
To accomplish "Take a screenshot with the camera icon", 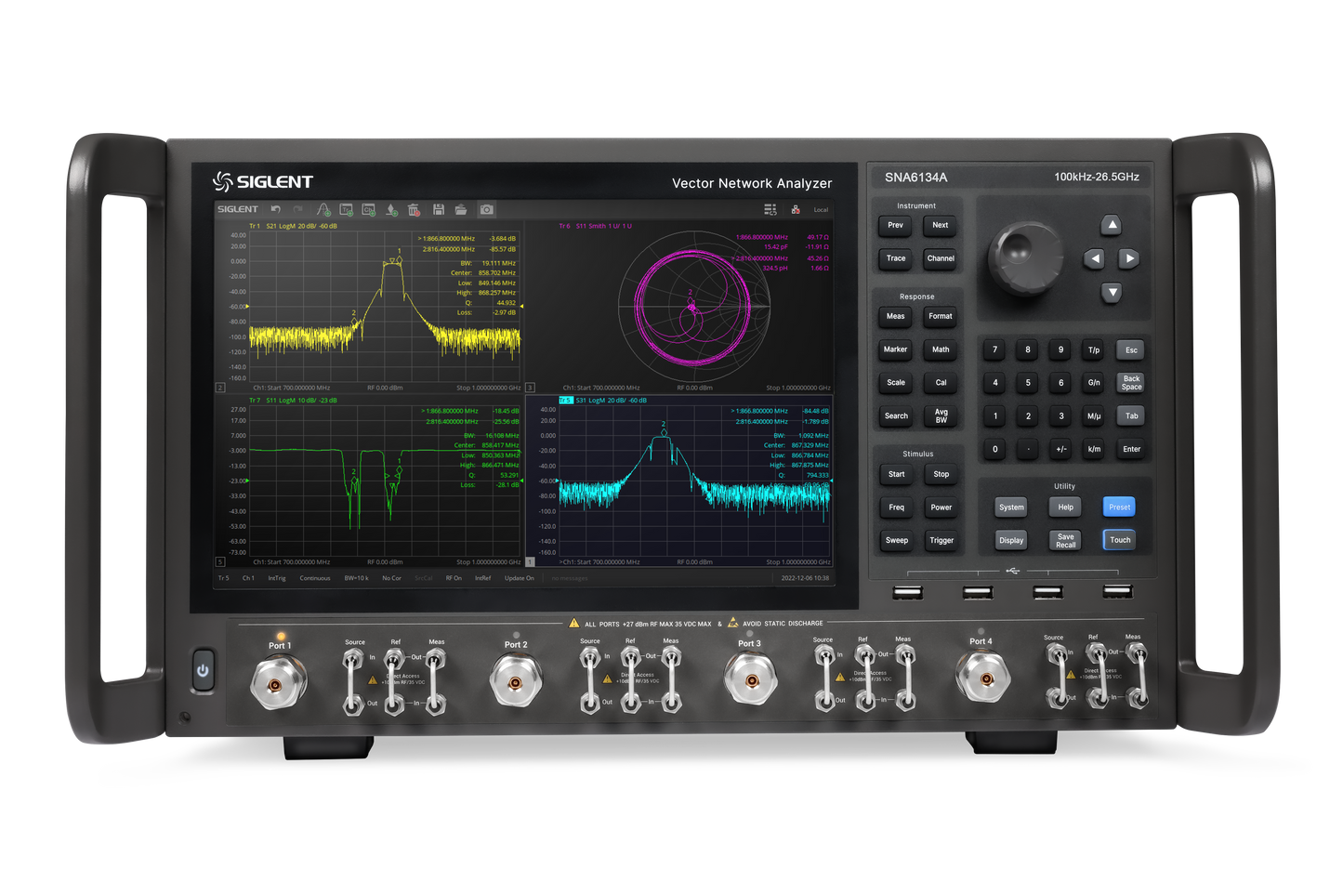I will tap(486, 210).
